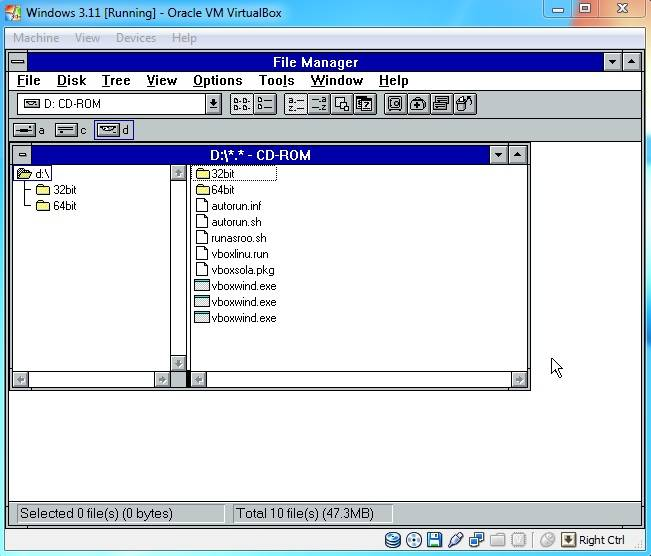The image size is (651, 556).
Task: Click the Sort by Type toolbar icon
Action: click(x=319, y=104)
